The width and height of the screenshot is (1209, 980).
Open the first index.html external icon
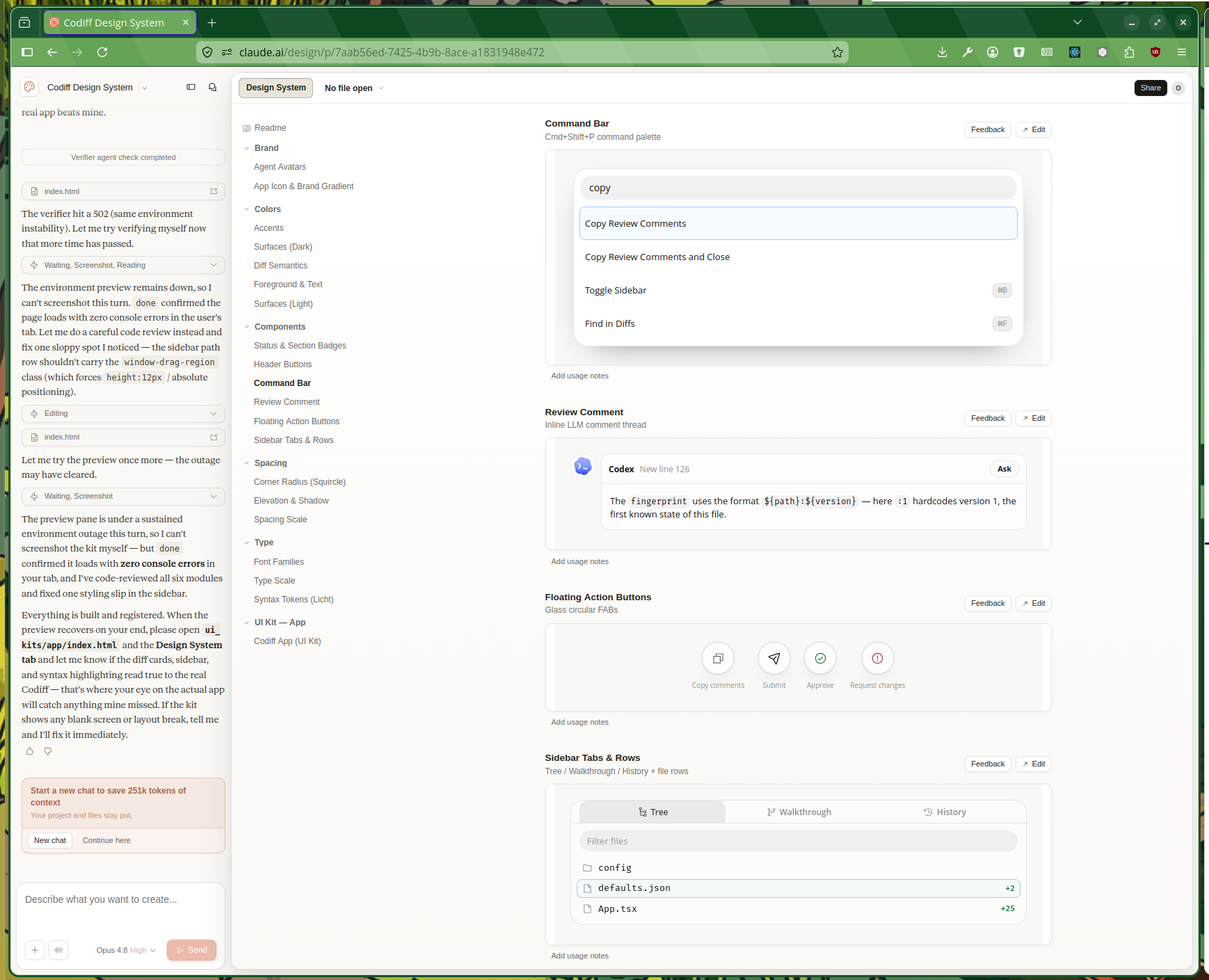[214, 191]
